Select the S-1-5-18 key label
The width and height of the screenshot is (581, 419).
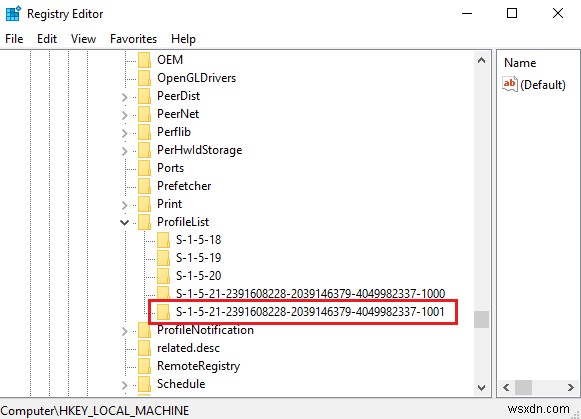click(x=199, y=240)
